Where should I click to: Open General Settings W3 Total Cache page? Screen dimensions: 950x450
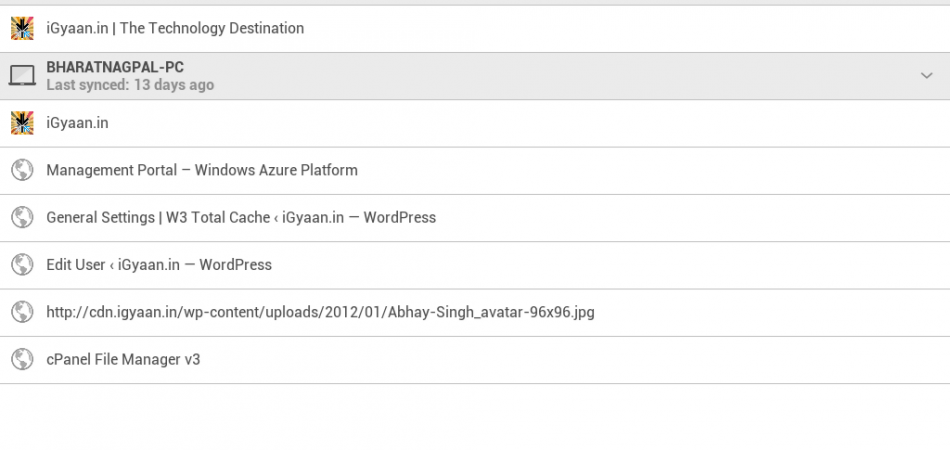[x=241, y=217]
